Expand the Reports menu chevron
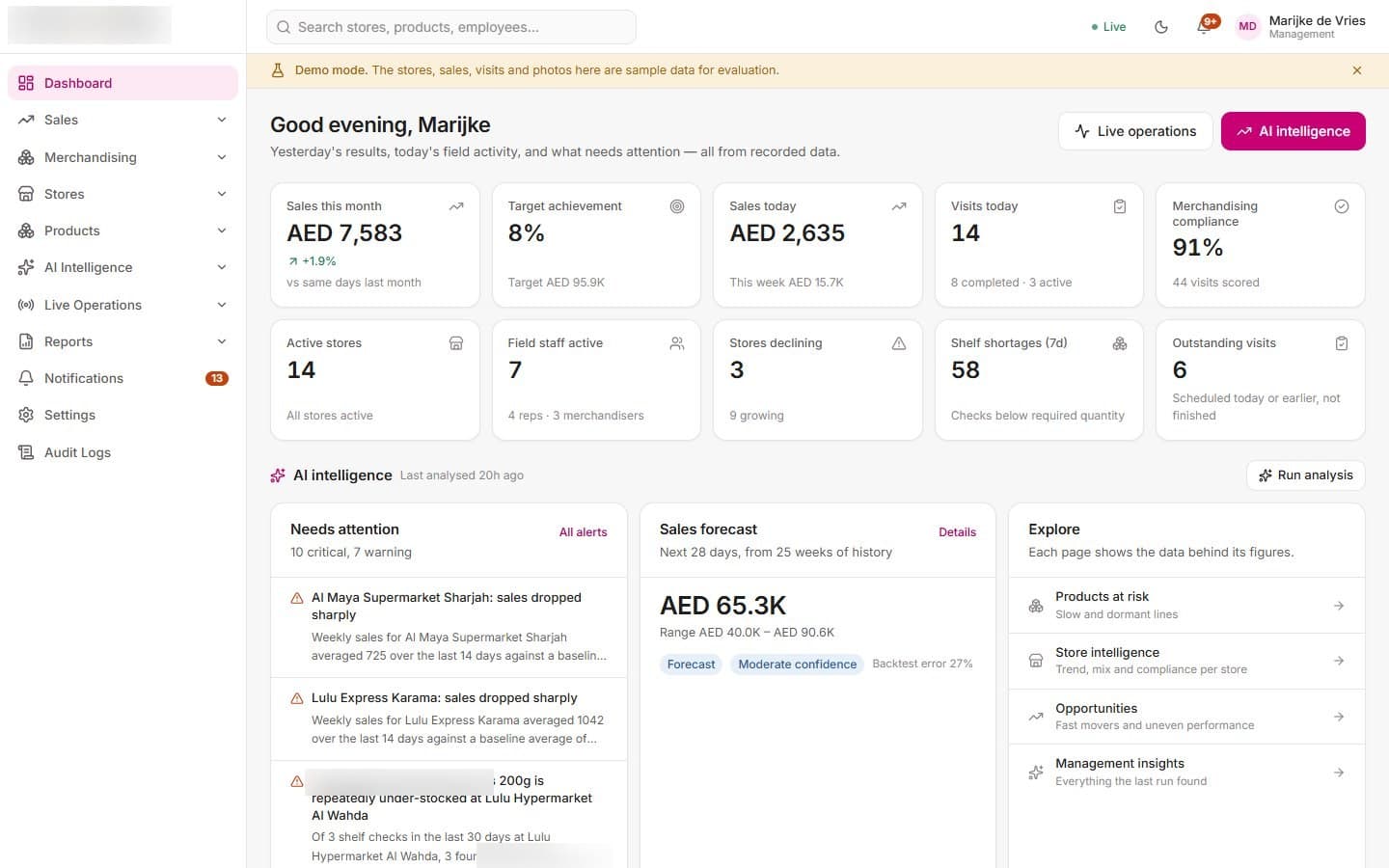 222,341
